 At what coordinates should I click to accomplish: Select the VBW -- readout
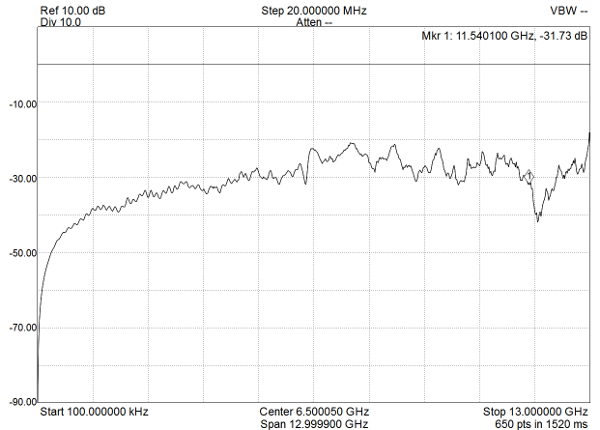click(569, 11)
